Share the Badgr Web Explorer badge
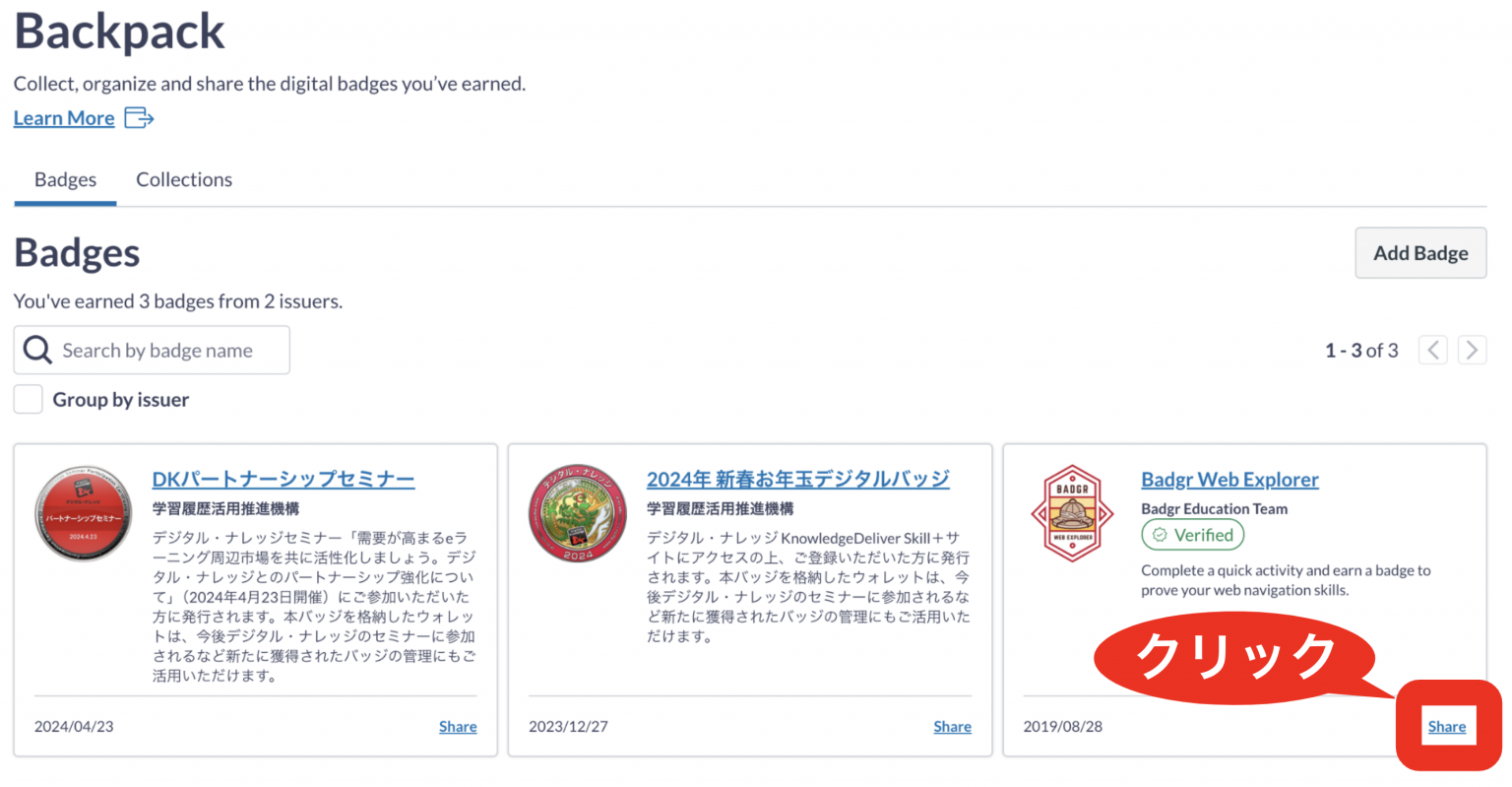 pos(1447,726)
